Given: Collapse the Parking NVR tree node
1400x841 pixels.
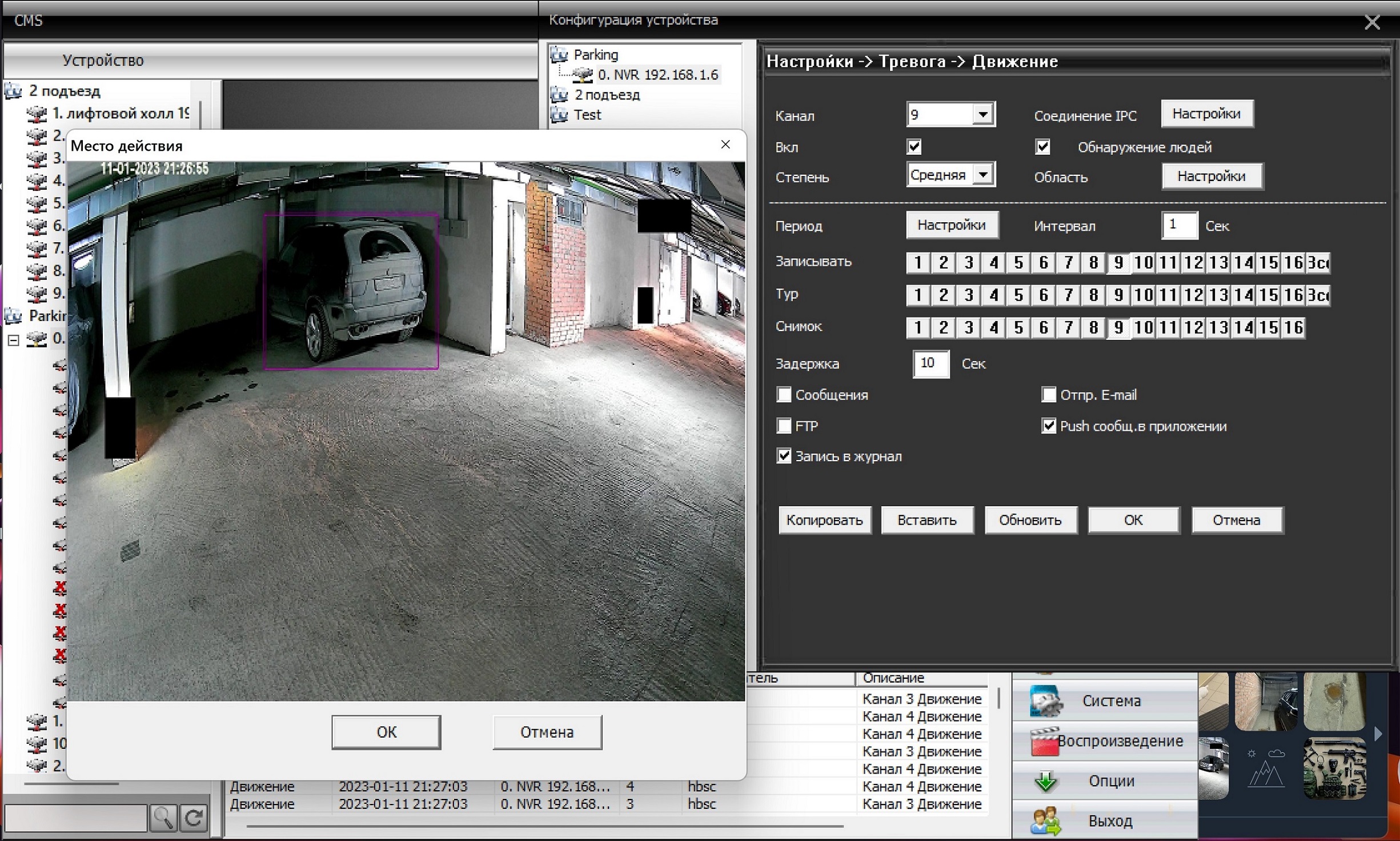Looking at the screenshot, I should [14, 341].
